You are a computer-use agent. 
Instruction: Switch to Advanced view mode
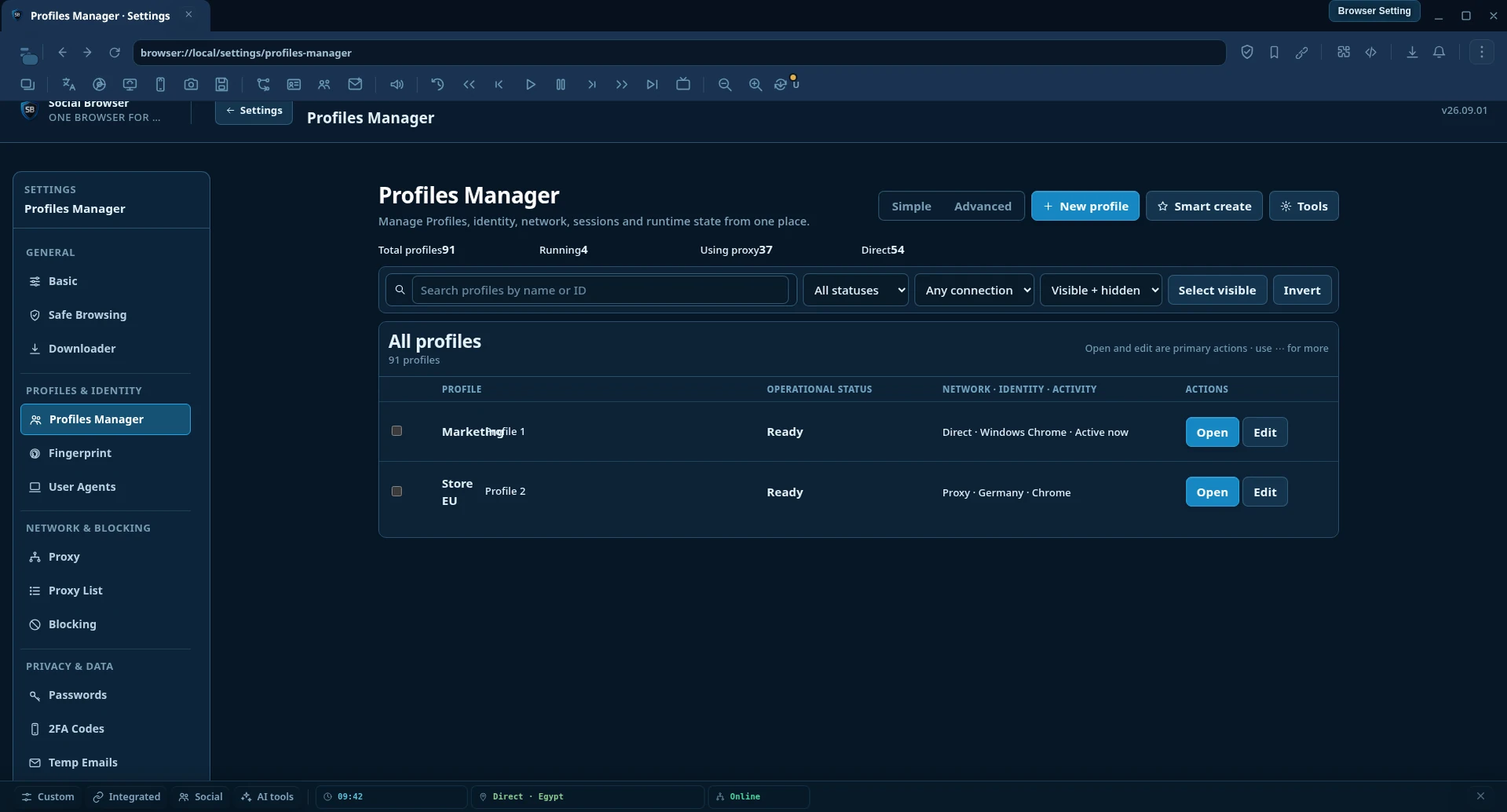click(x=982, y=206)
